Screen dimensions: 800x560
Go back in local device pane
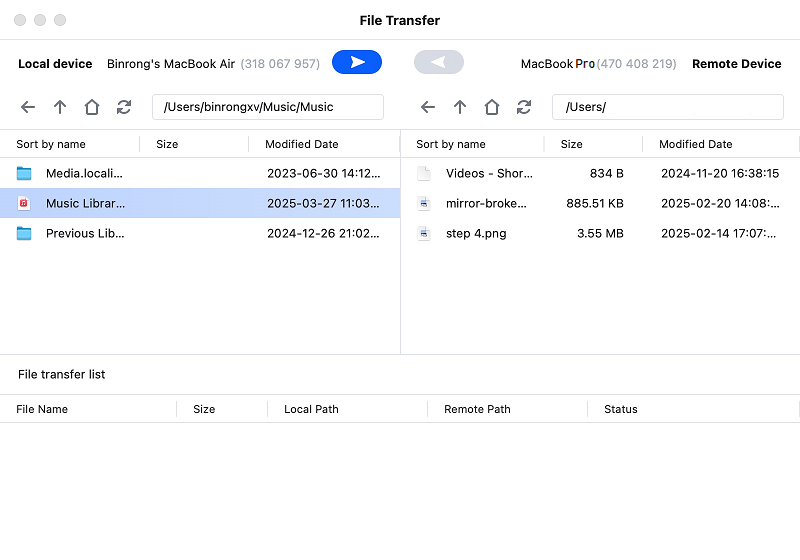[28, 107]
